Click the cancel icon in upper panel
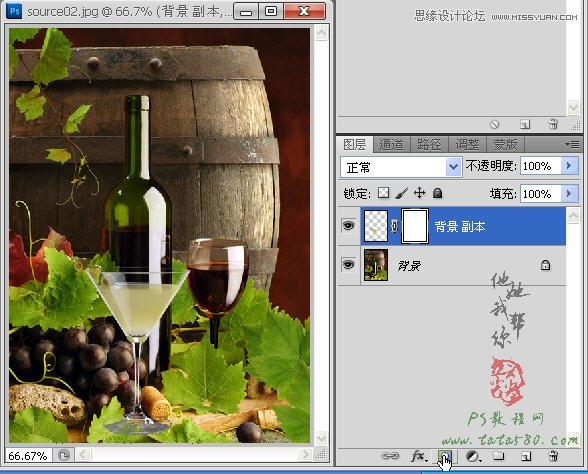 coord(494,124)
